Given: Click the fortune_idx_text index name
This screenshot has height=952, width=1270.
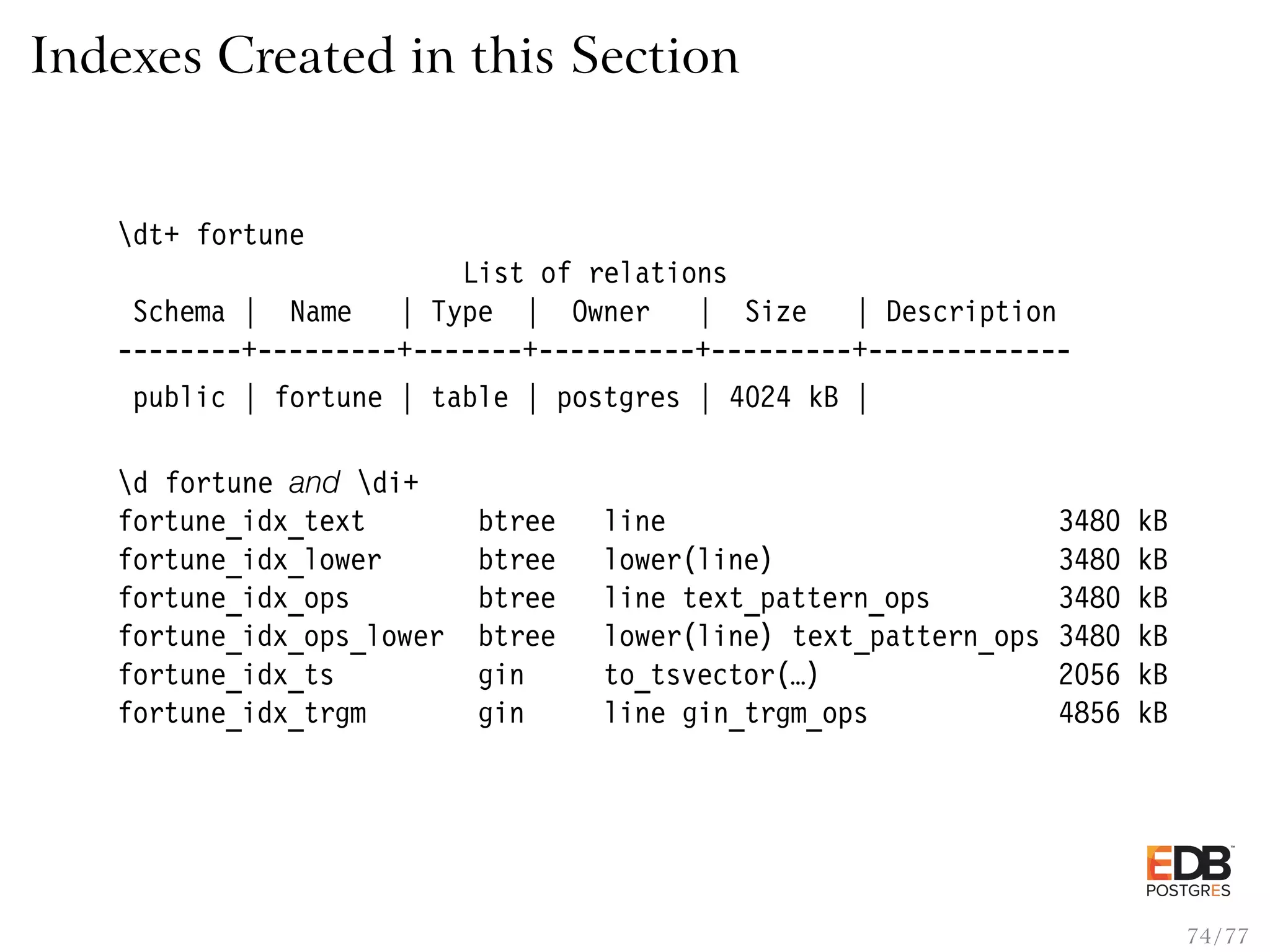Looking at the screenshot, I should pos(241,521).
